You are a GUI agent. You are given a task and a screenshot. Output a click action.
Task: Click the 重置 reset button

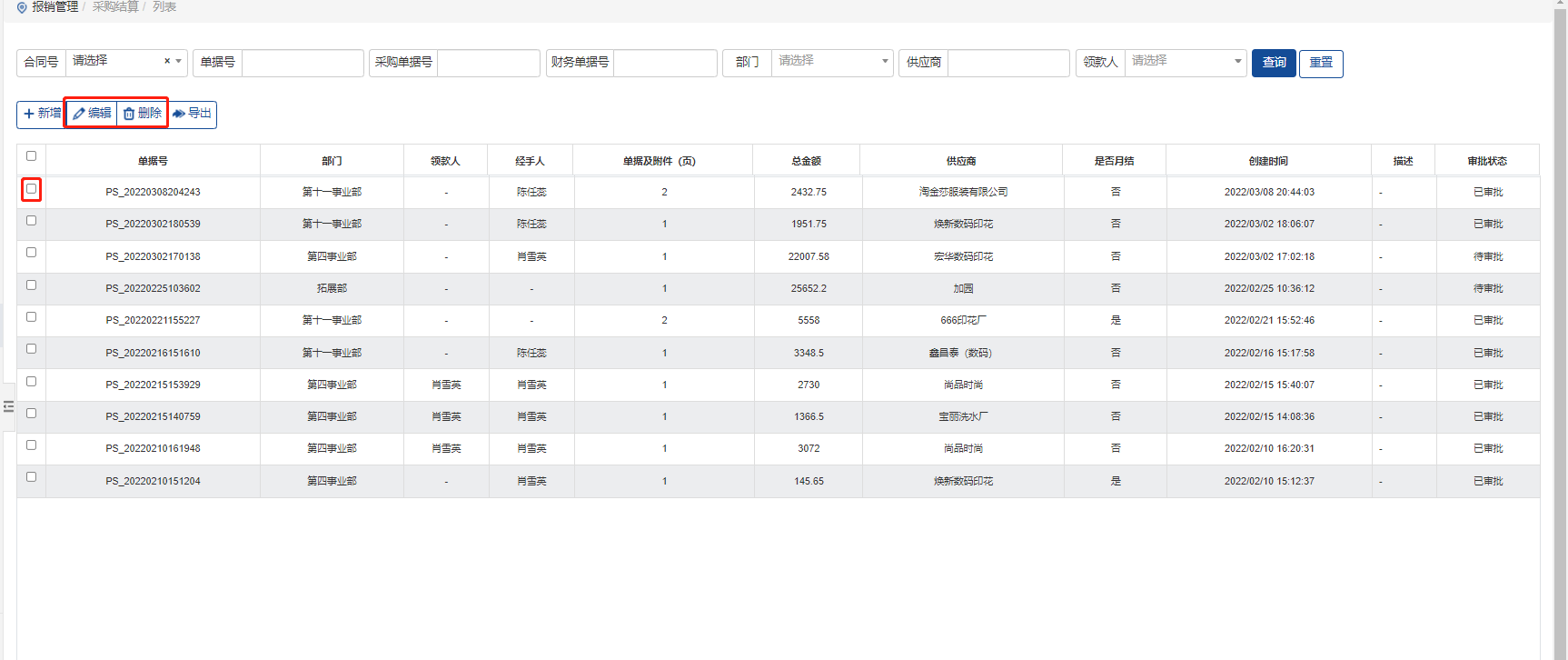tap(1321, 63)
